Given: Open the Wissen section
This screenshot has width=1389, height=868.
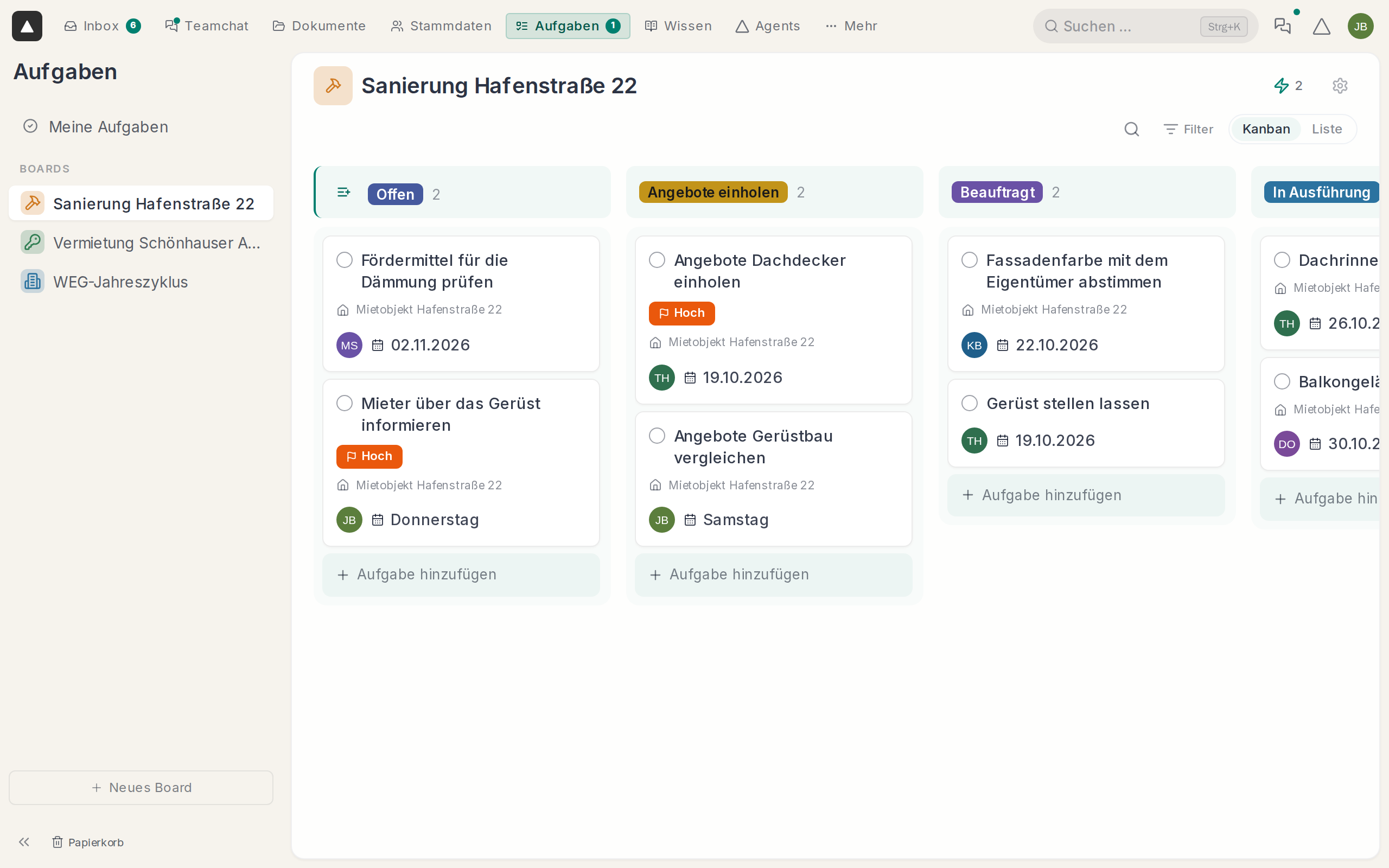Looking at the screenshot, I should [678, 26].
